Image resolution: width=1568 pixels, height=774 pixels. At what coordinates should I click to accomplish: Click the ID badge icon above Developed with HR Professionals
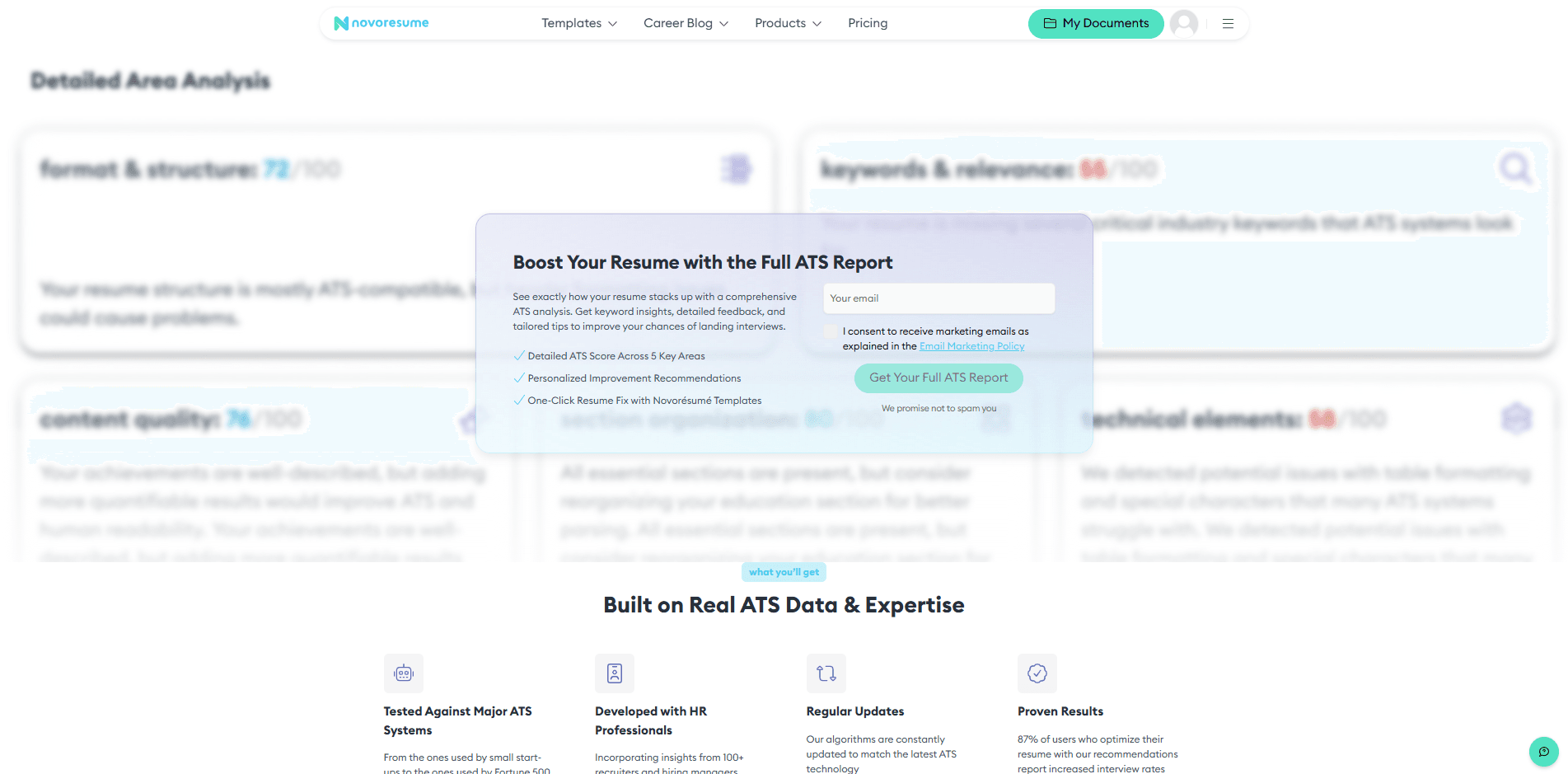(x=614, y=673)
